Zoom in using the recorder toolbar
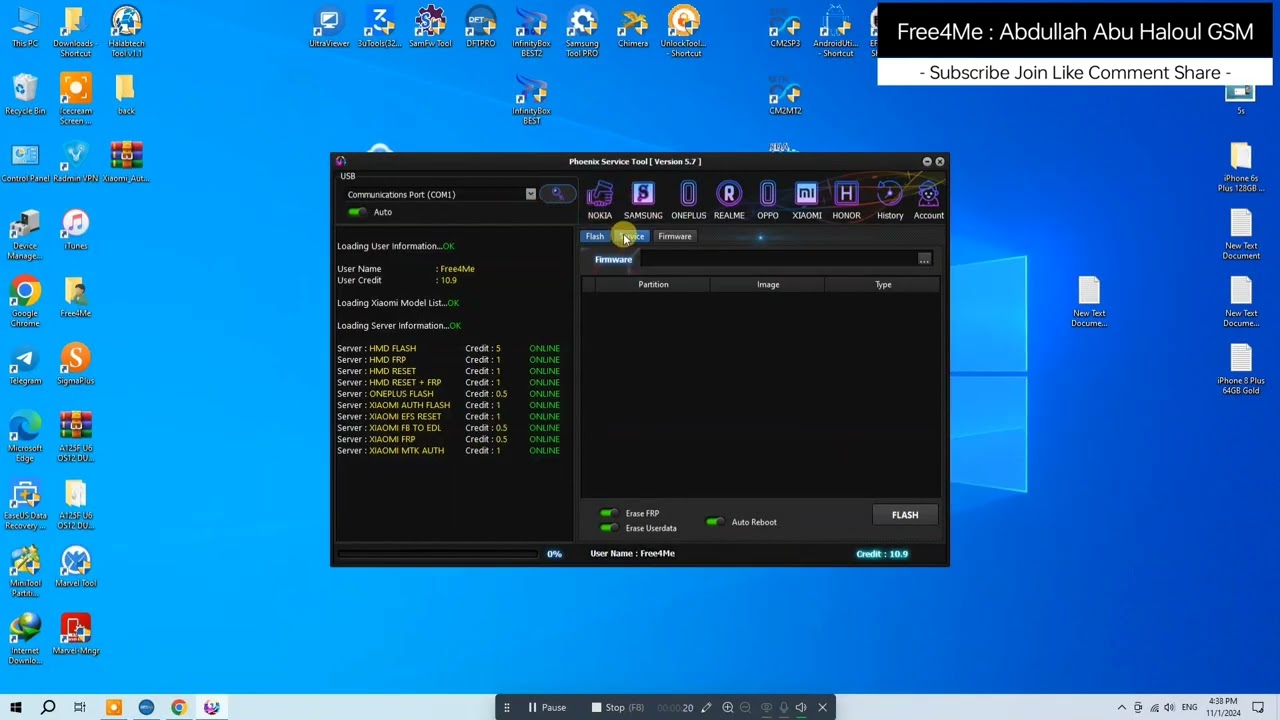Image resolution: width=1280 pixels, height=720 pixels. click(x=728, y=708)
